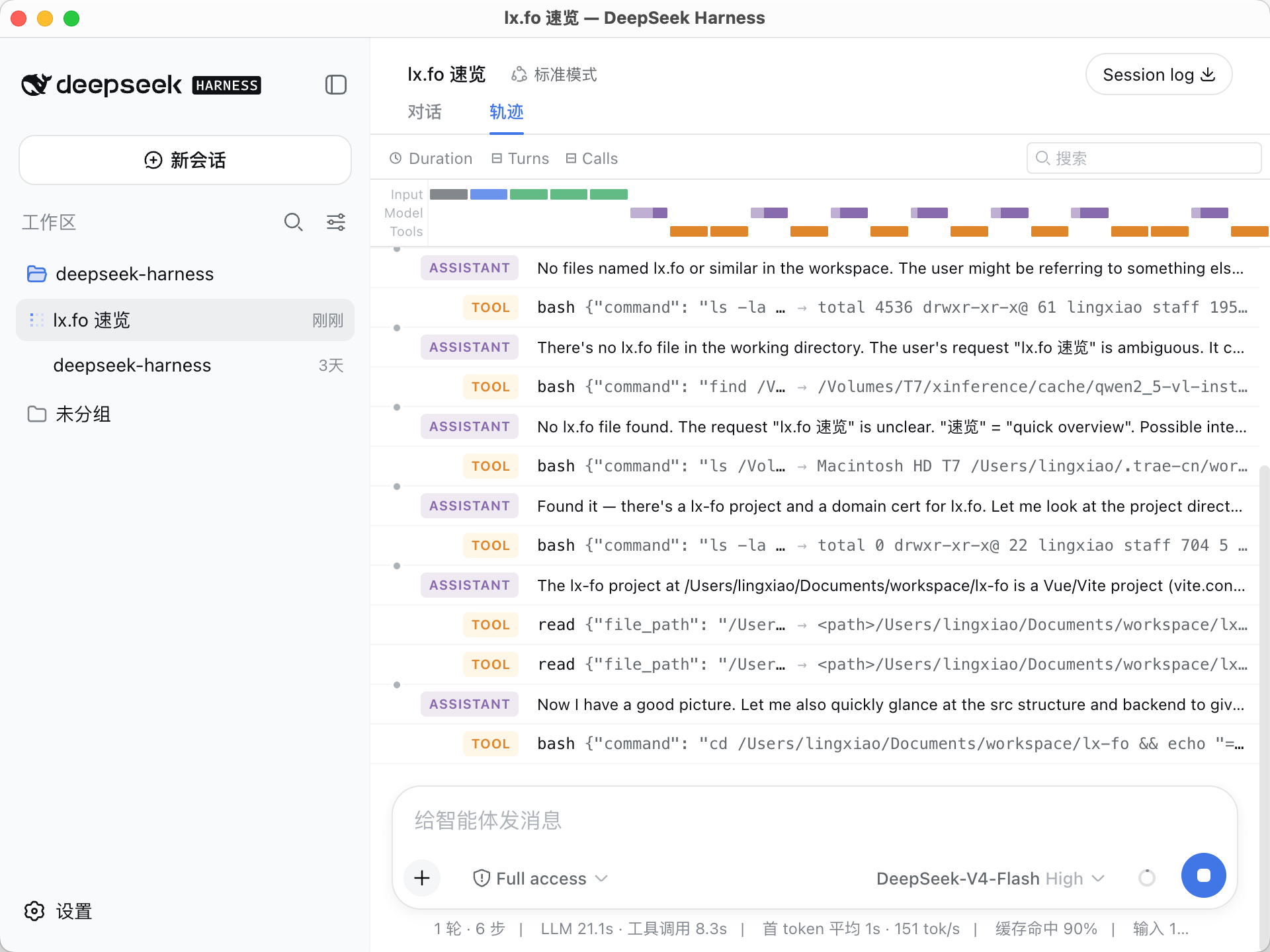1270x952 pixels.
Task: Open assistant row 'Found it — there's a lx-fo project'
Action: pyautogui.click(x=815, y=506)
